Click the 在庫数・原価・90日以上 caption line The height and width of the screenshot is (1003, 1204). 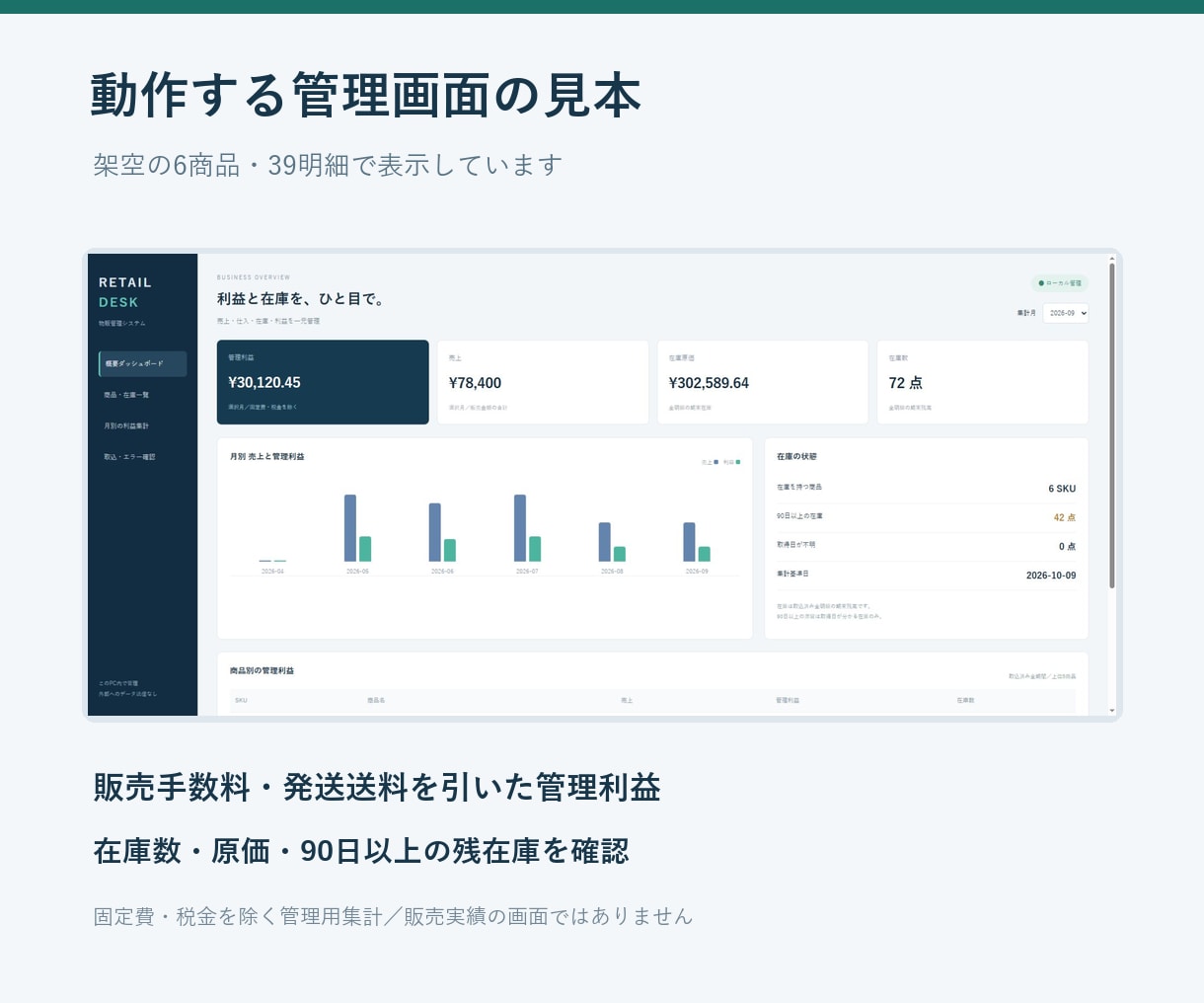(x=361, y=851)
